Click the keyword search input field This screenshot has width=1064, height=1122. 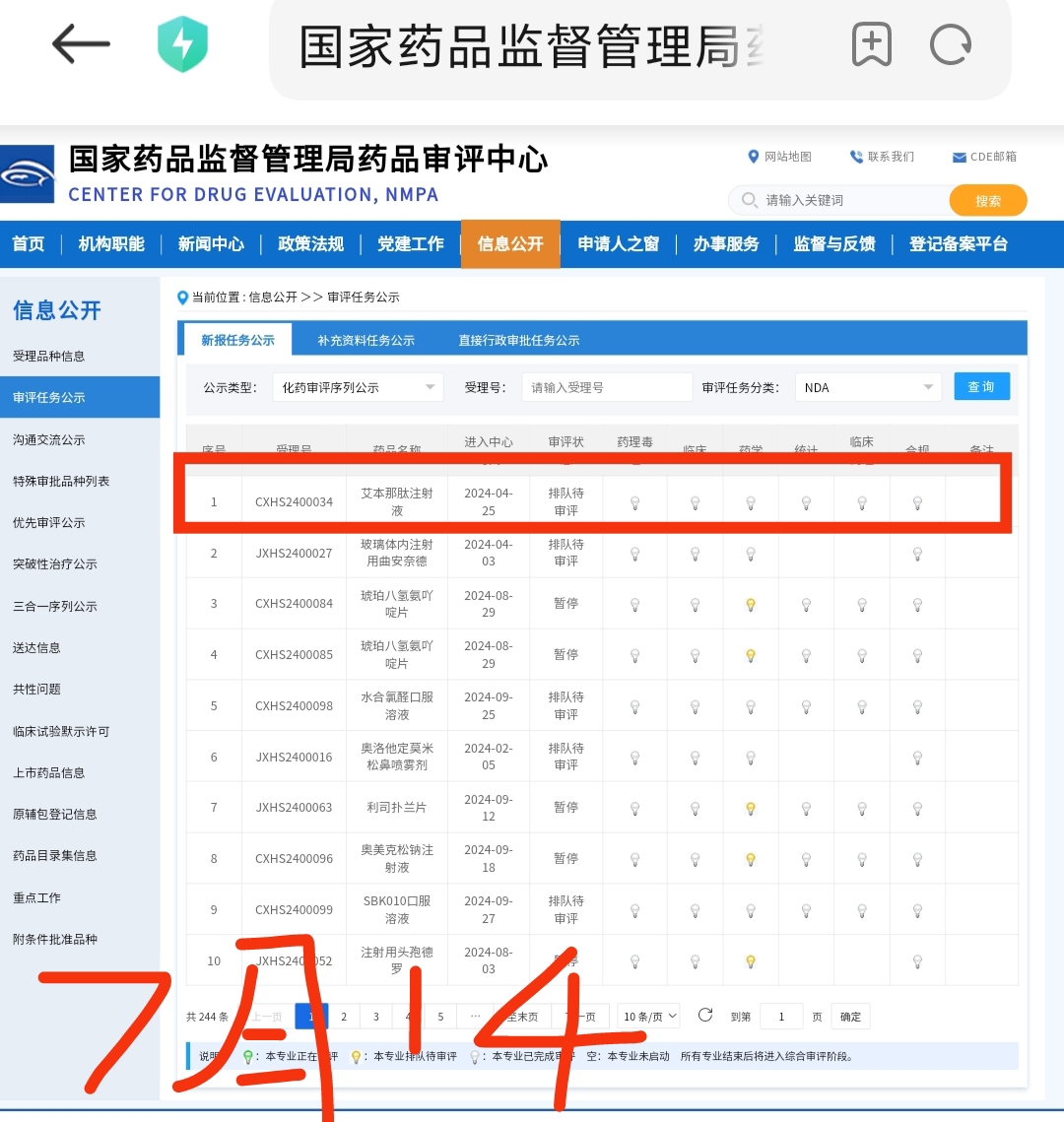(840, 200)
